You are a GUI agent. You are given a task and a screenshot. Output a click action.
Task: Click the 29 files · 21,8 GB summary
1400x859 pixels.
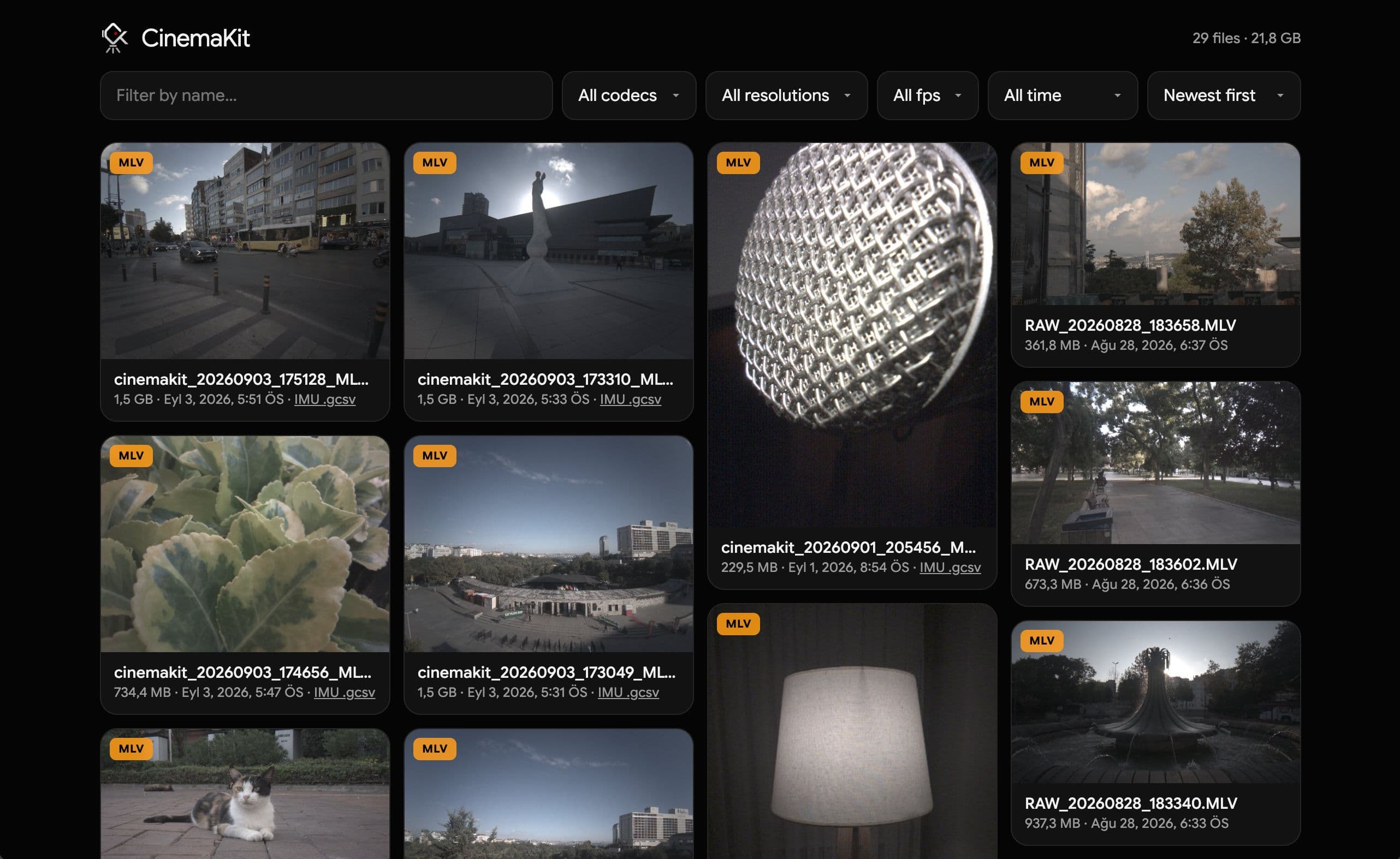pyautogui.click(x=1246, y=38)
